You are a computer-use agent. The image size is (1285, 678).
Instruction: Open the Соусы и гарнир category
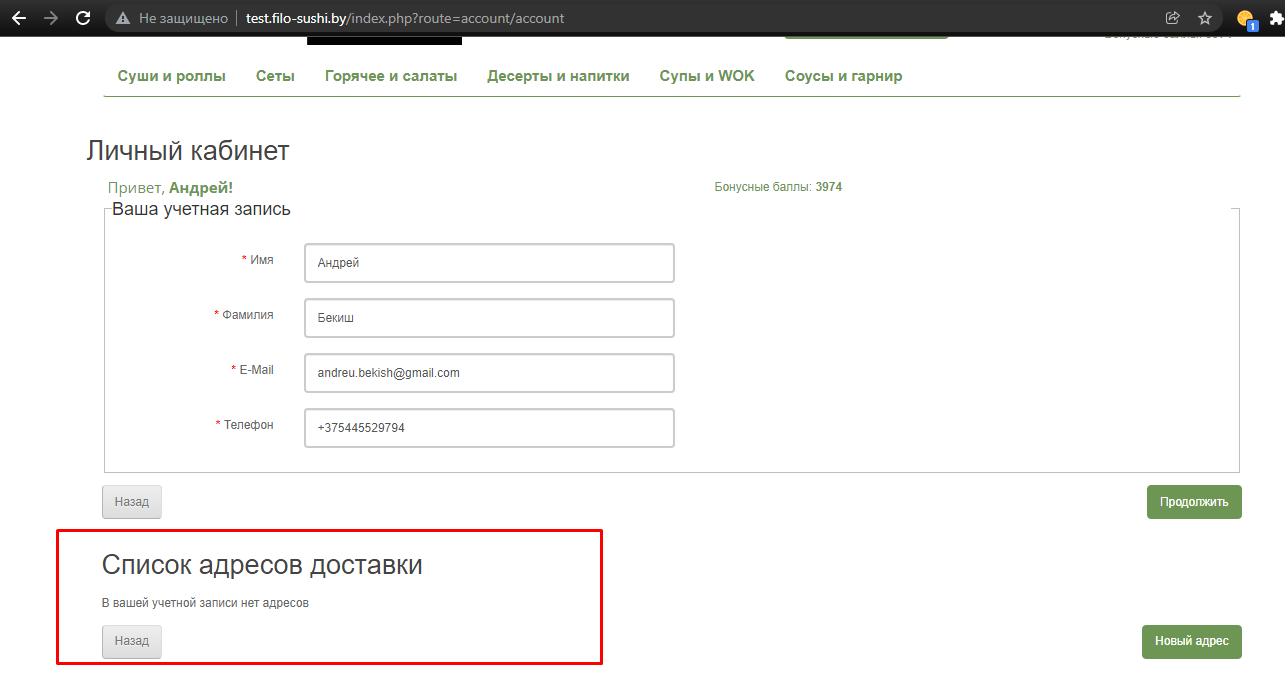pyautogui.click(x=843, y=76)
